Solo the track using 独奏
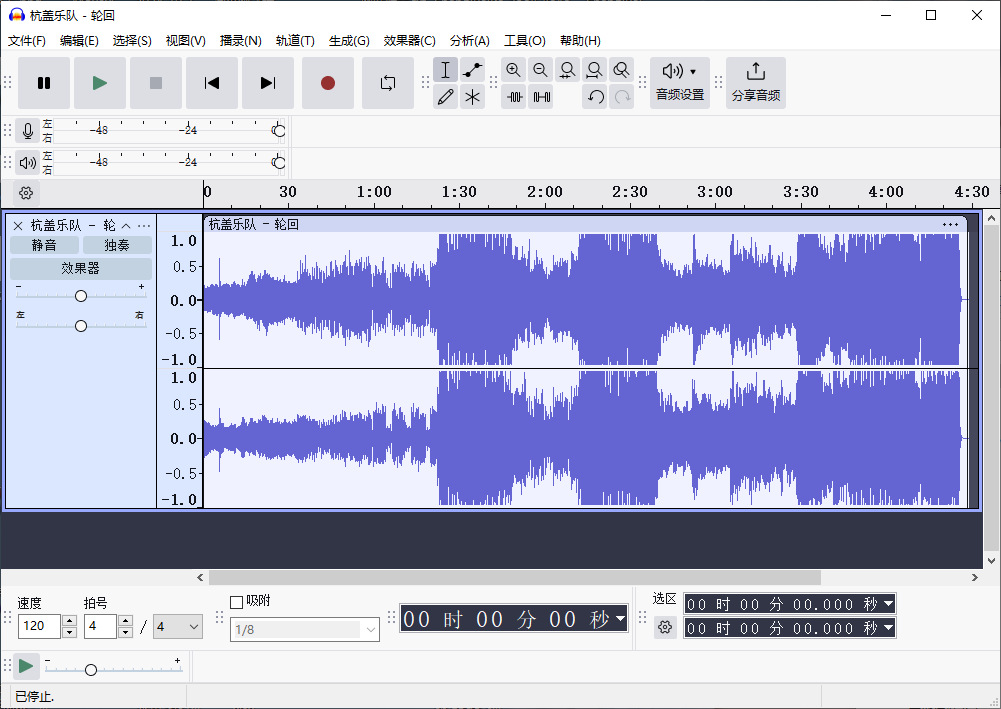Viewport: 1001px width, 709px height. point(115,244)
